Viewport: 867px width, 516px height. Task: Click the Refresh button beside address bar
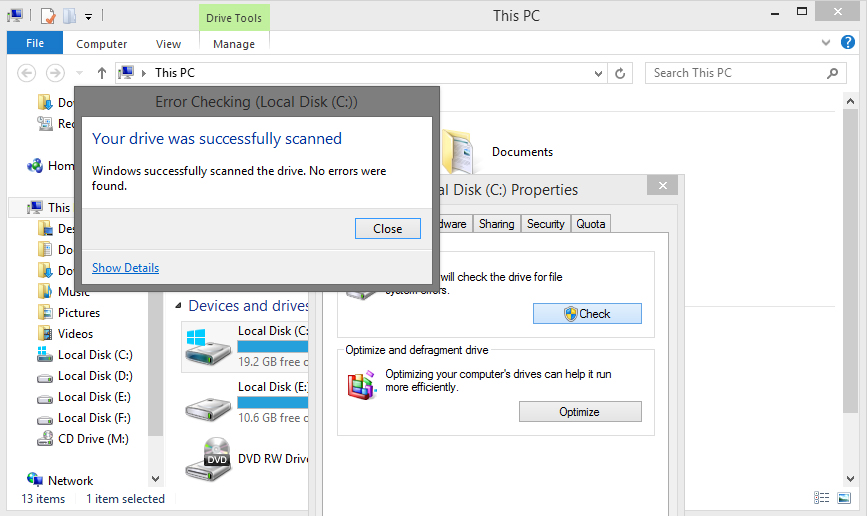click(621, 73)
